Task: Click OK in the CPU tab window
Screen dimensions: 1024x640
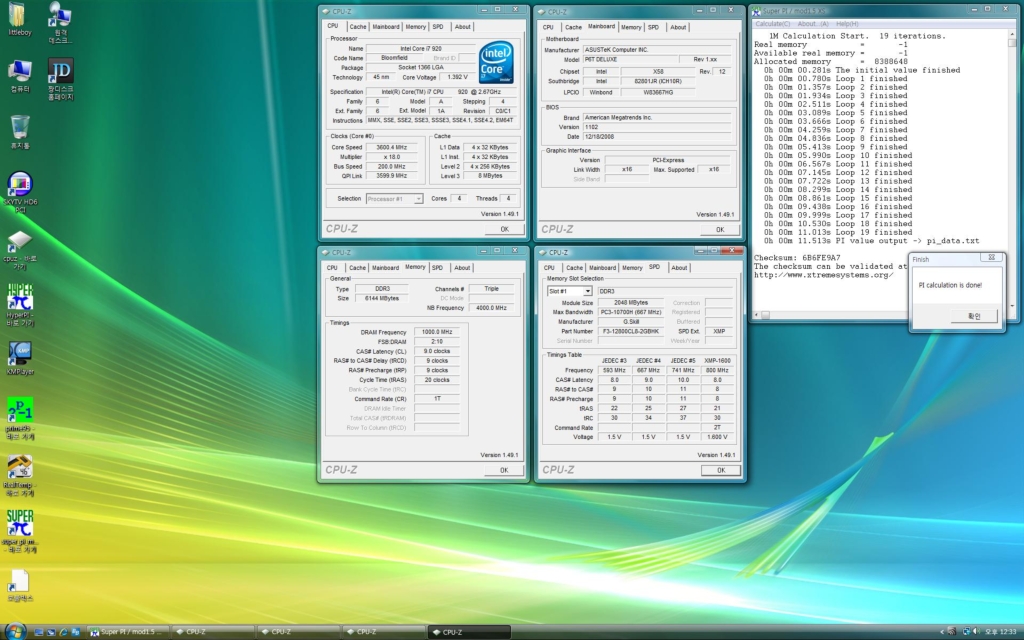Action: tap(504, 229)
